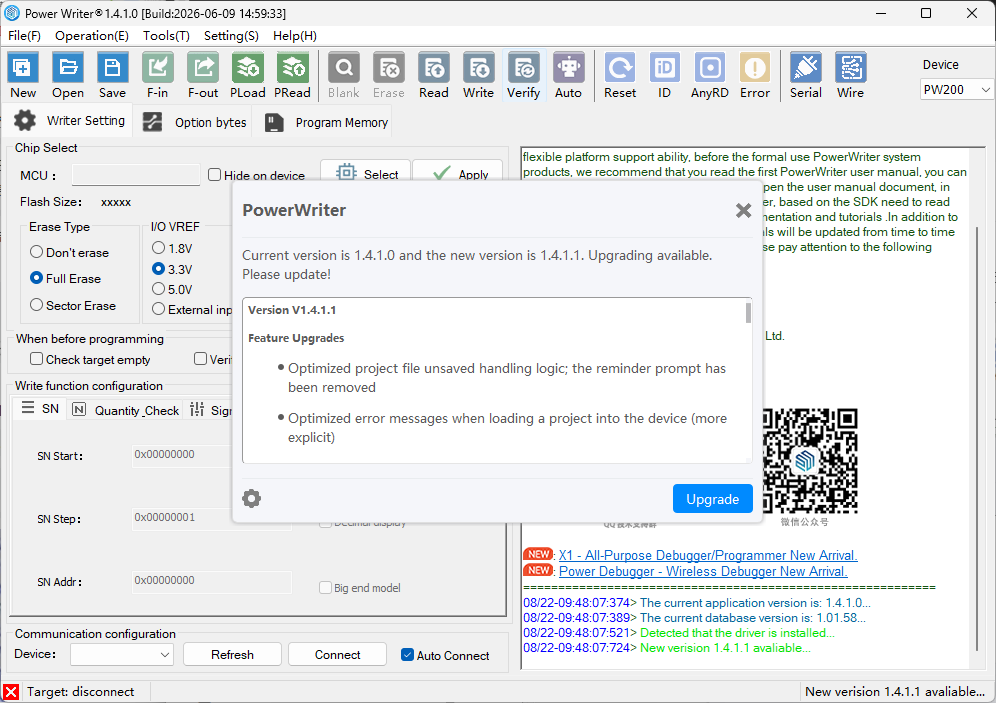
Task: Click the PRead toolbar icon
Action: click(x=292, y=75)
